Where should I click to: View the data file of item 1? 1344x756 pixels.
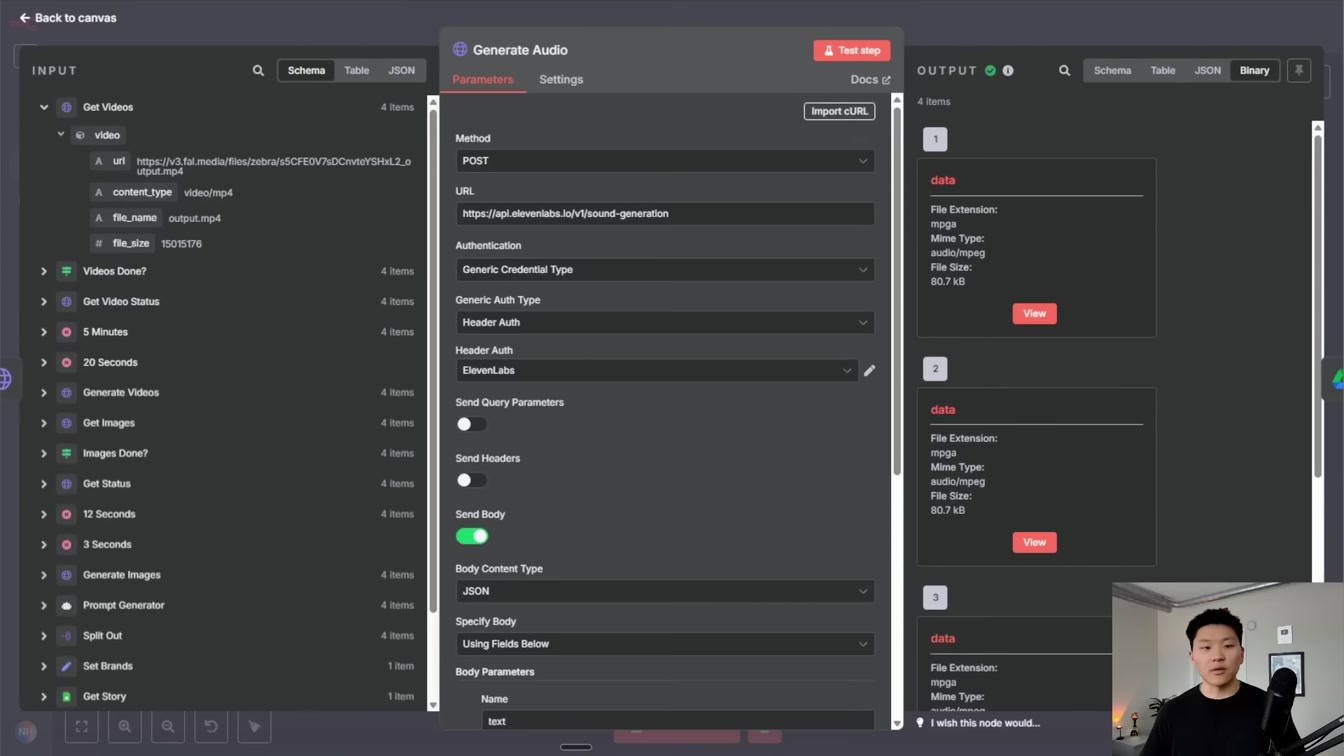pyautogui.click(x=1034, y=314)
